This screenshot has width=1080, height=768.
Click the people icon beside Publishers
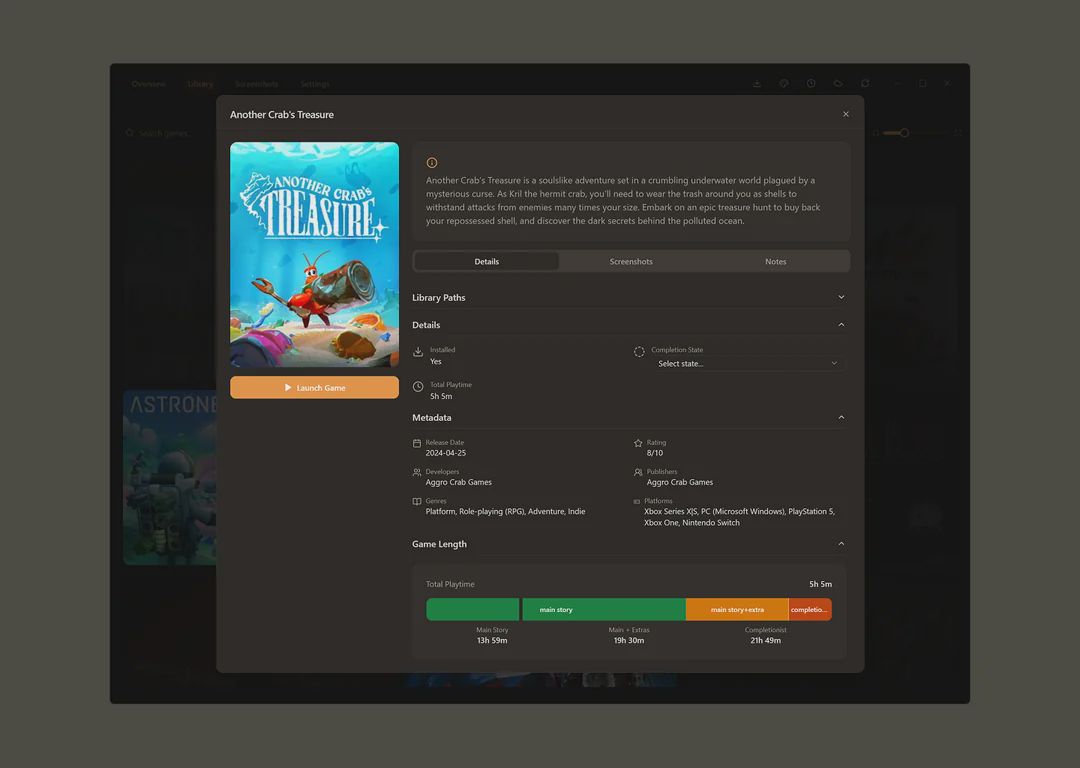click(x=638, y=473)
